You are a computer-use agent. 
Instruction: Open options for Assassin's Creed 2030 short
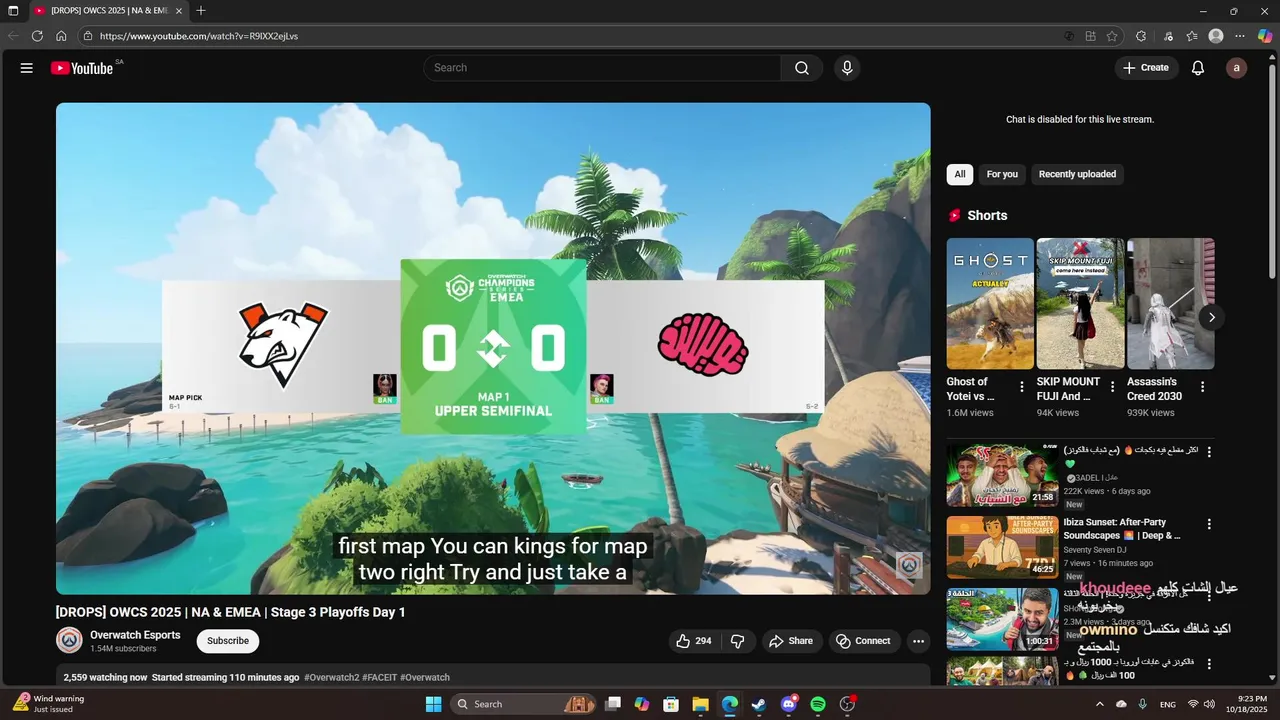tap(1202, 387)
